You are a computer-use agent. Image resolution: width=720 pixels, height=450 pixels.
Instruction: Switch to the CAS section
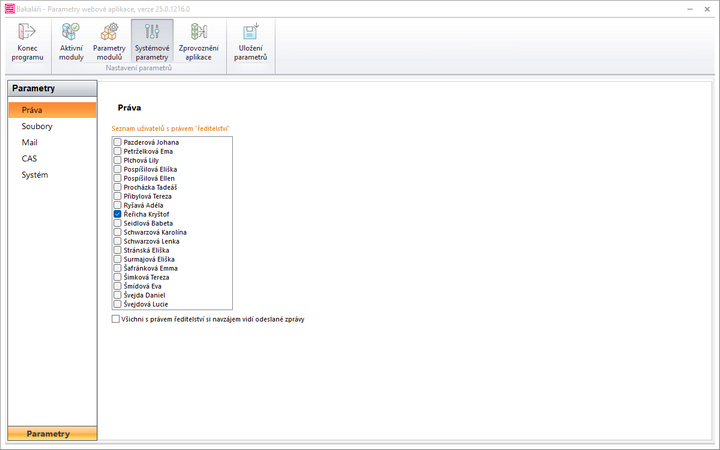pyautogui.click(x=29, y=159)
